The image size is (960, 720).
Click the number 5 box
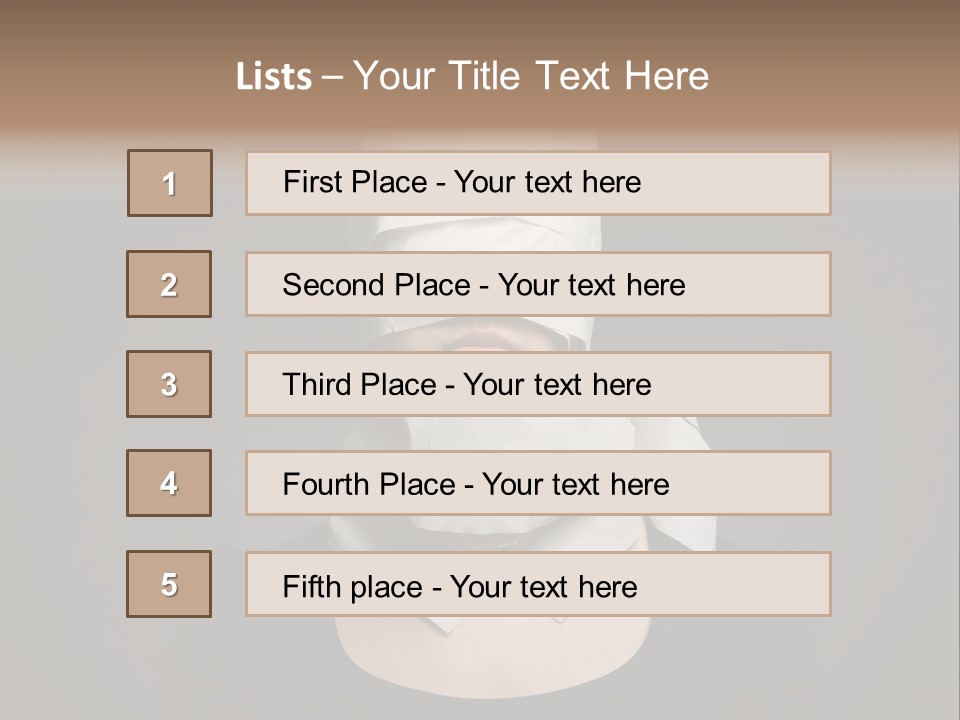[169, 584]
